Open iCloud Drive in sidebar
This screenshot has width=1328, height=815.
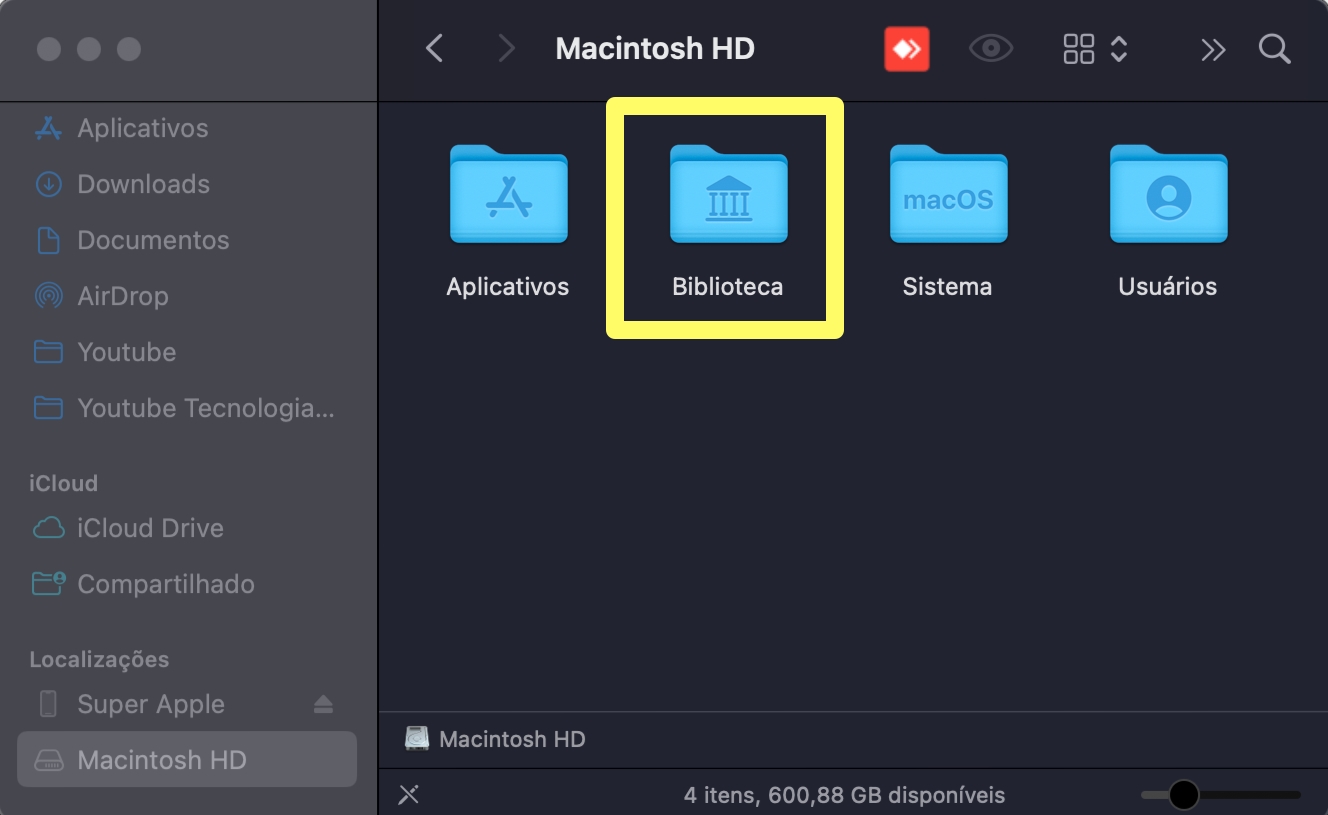point(150,528)
